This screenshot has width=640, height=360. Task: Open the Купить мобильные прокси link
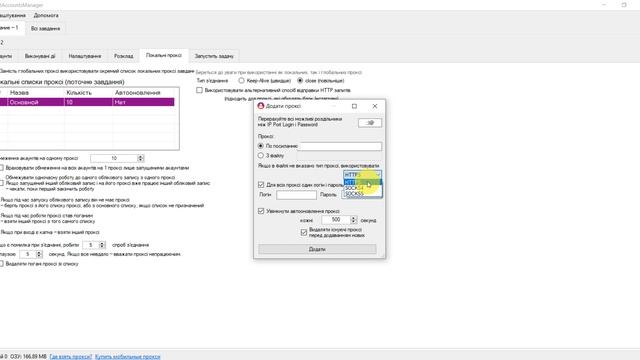click(x=127, y=357)
